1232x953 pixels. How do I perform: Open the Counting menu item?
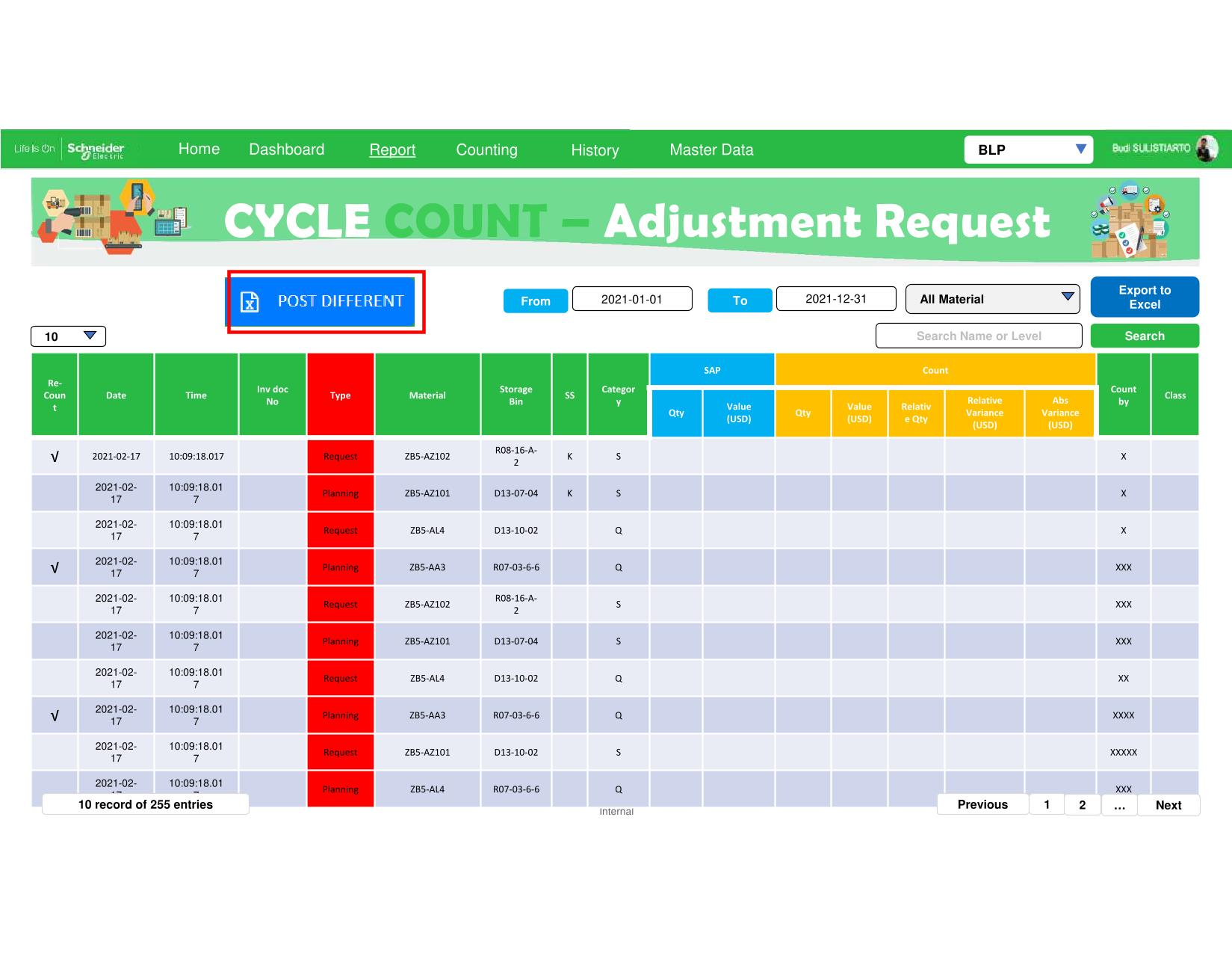(x=486, y=150)
